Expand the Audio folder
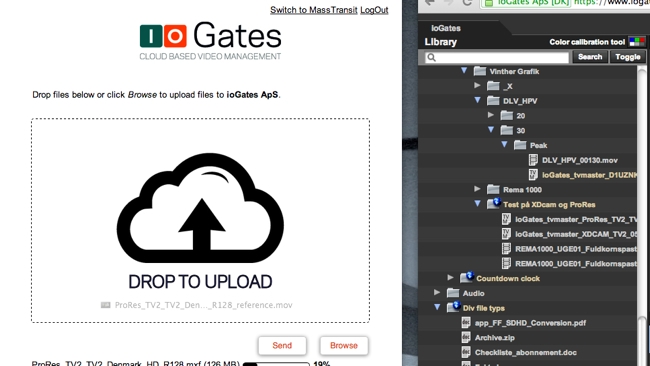Image resolution: width=650 pixels, height=366 pixels. [x=437, y=293]
